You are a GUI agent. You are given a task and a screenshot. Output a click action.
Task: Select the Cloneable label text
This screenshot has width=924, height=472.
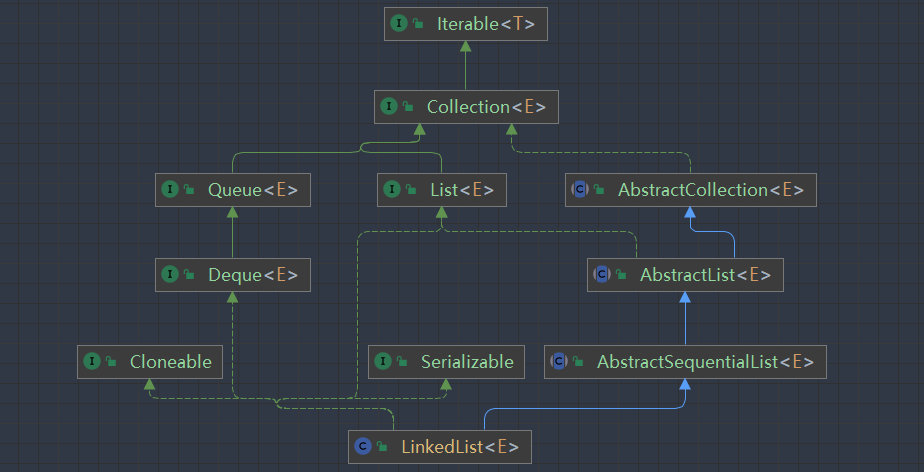[170, 362]
